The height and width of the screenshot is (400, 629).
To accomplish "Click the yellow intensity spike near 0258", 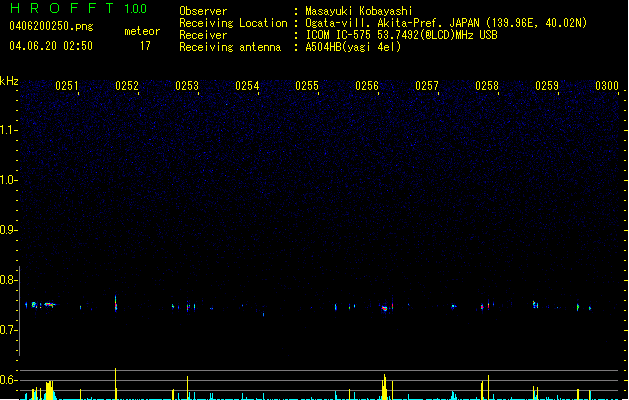I will coord(488,387).
